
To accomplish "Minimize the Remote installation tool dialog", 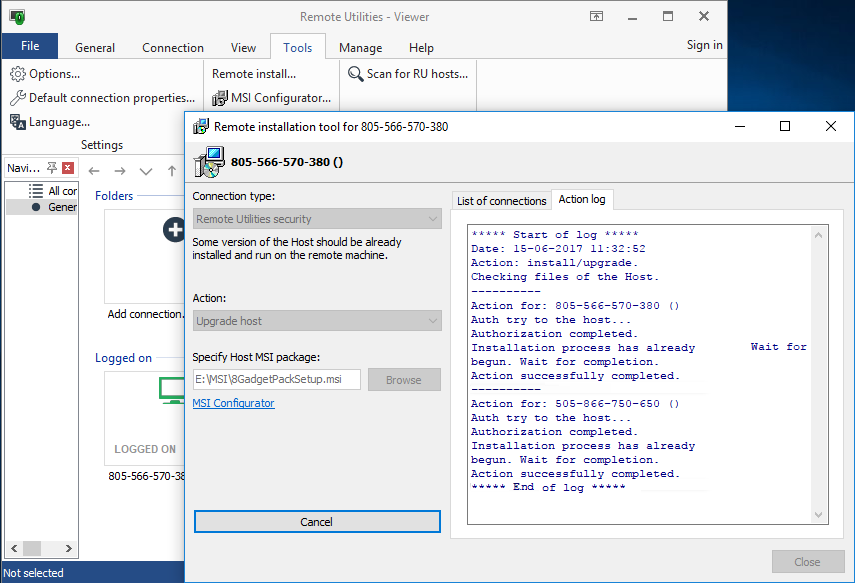I will (x=740, y=127).
